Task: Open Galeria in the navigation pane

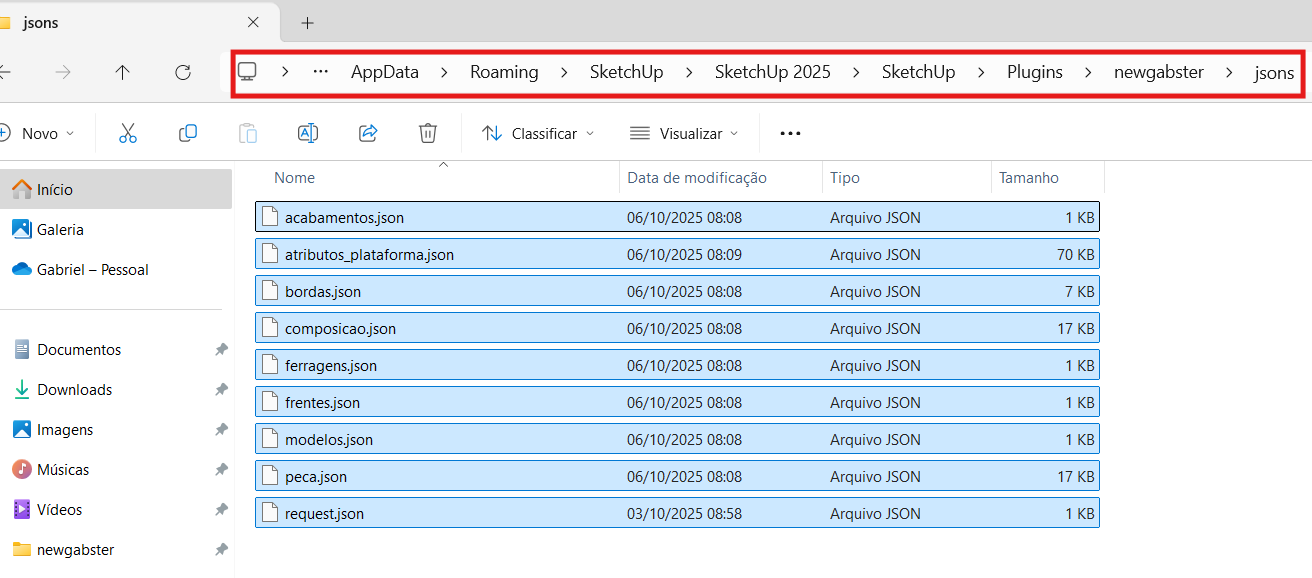Action: pyautogui.click(x=60, y=230)
